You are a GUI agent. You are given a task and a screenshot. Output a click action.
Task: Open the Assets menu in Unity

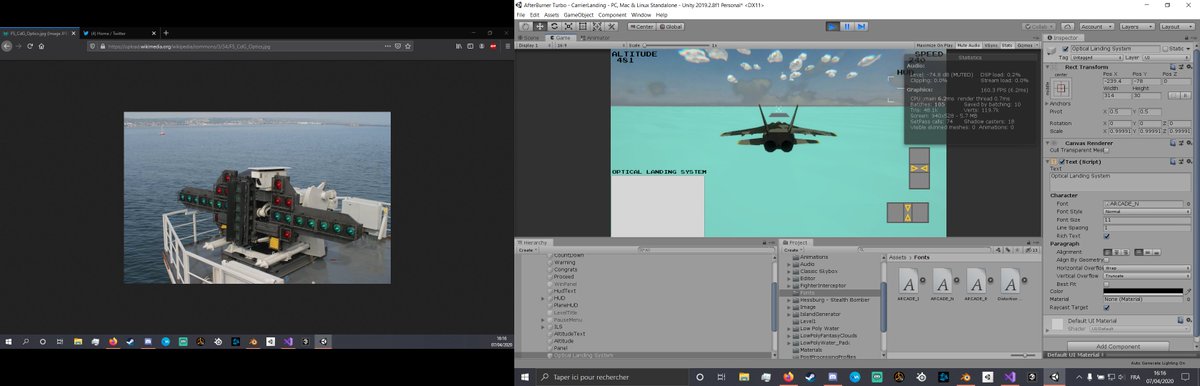click(x=552, y=15)
